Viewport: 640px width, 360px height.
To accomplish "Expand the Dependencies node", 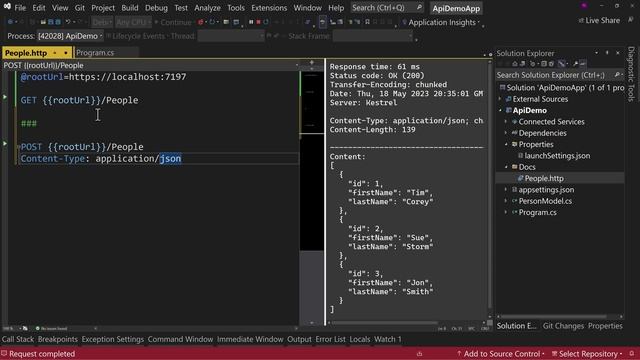I will (506, 133).
